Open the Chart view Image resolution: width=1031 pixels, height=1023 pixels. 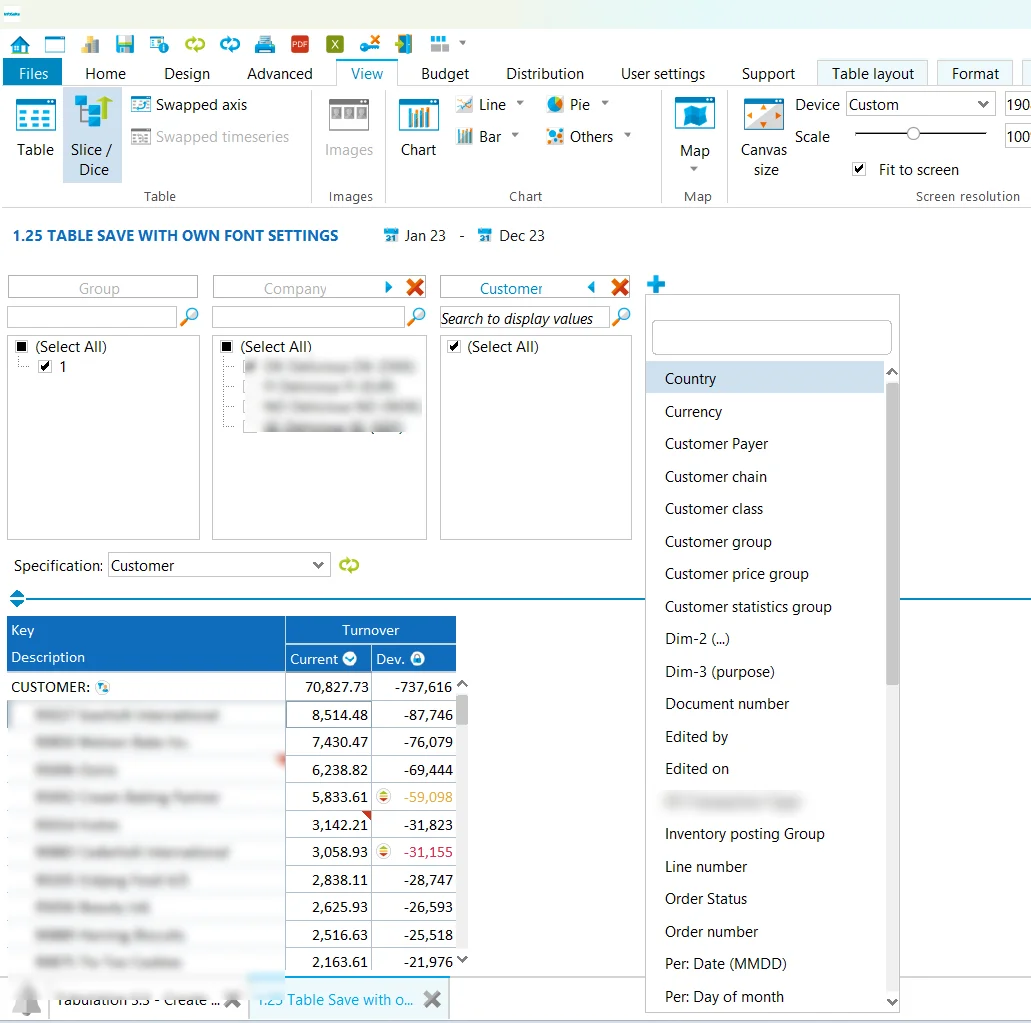(x=419, y=128)
